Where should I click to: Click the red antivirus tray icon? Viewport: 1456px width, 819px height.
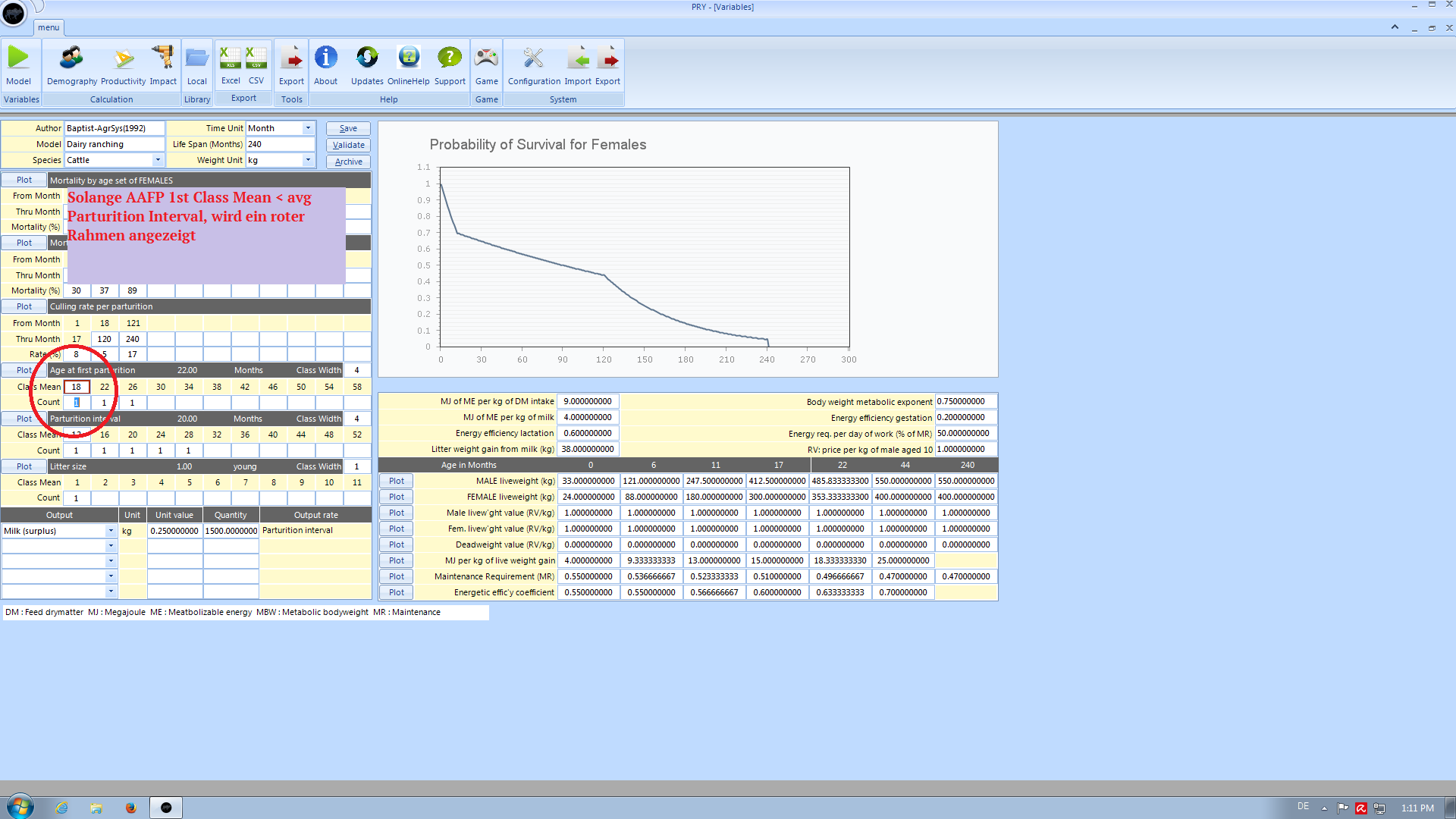1361,808
